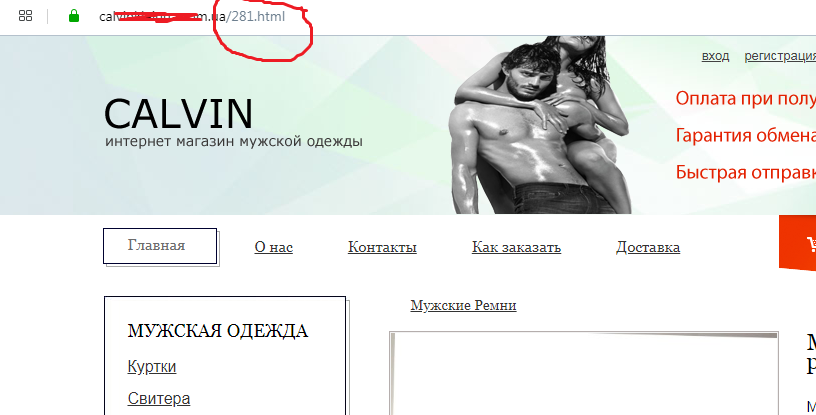Viewport: 816px width, 415px height.
Task: Open the вход login link
Action: [x=715, y=56]
